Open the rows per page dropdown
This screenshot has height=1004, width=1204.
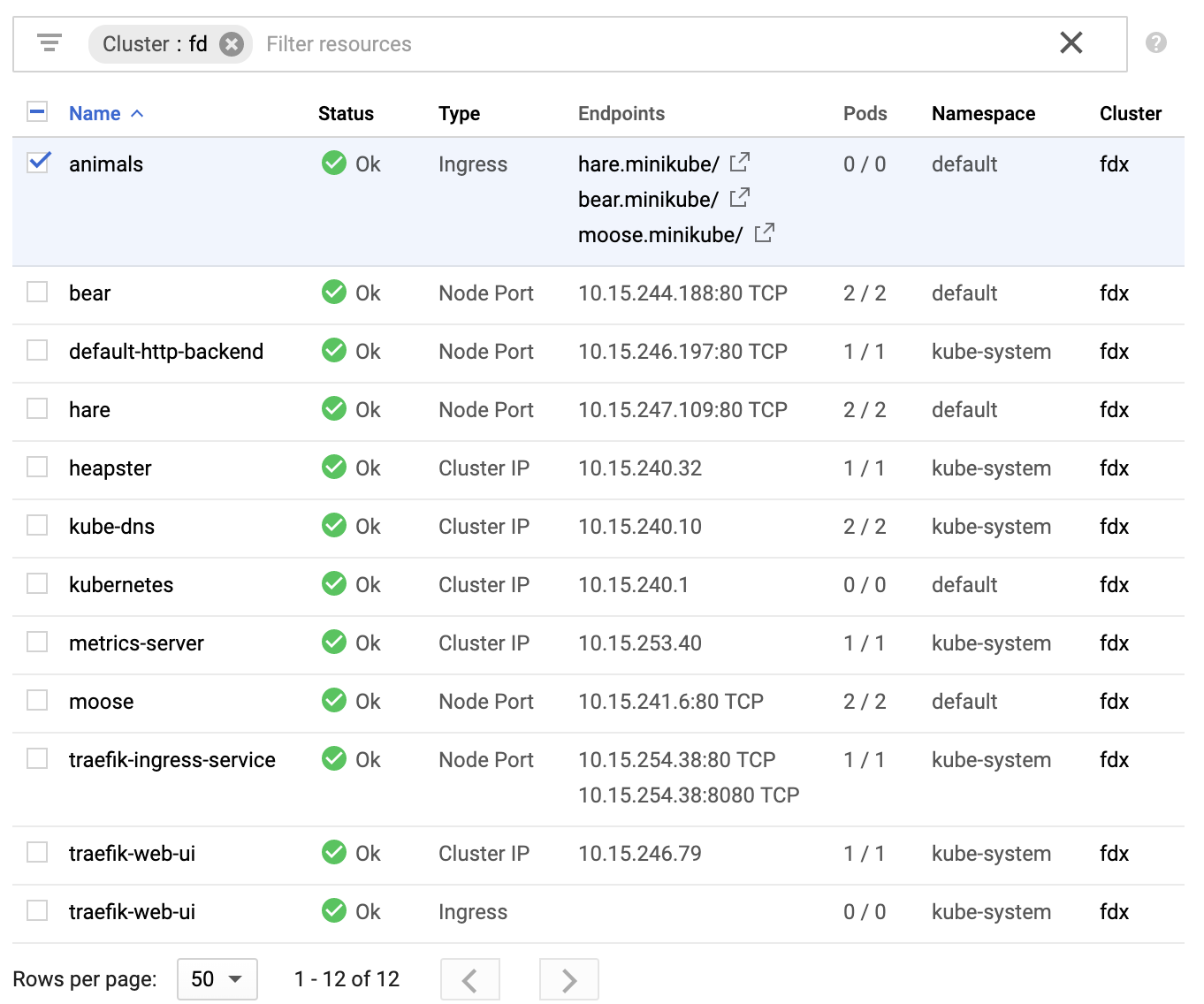pyautogui.click(x=217, y=979)
